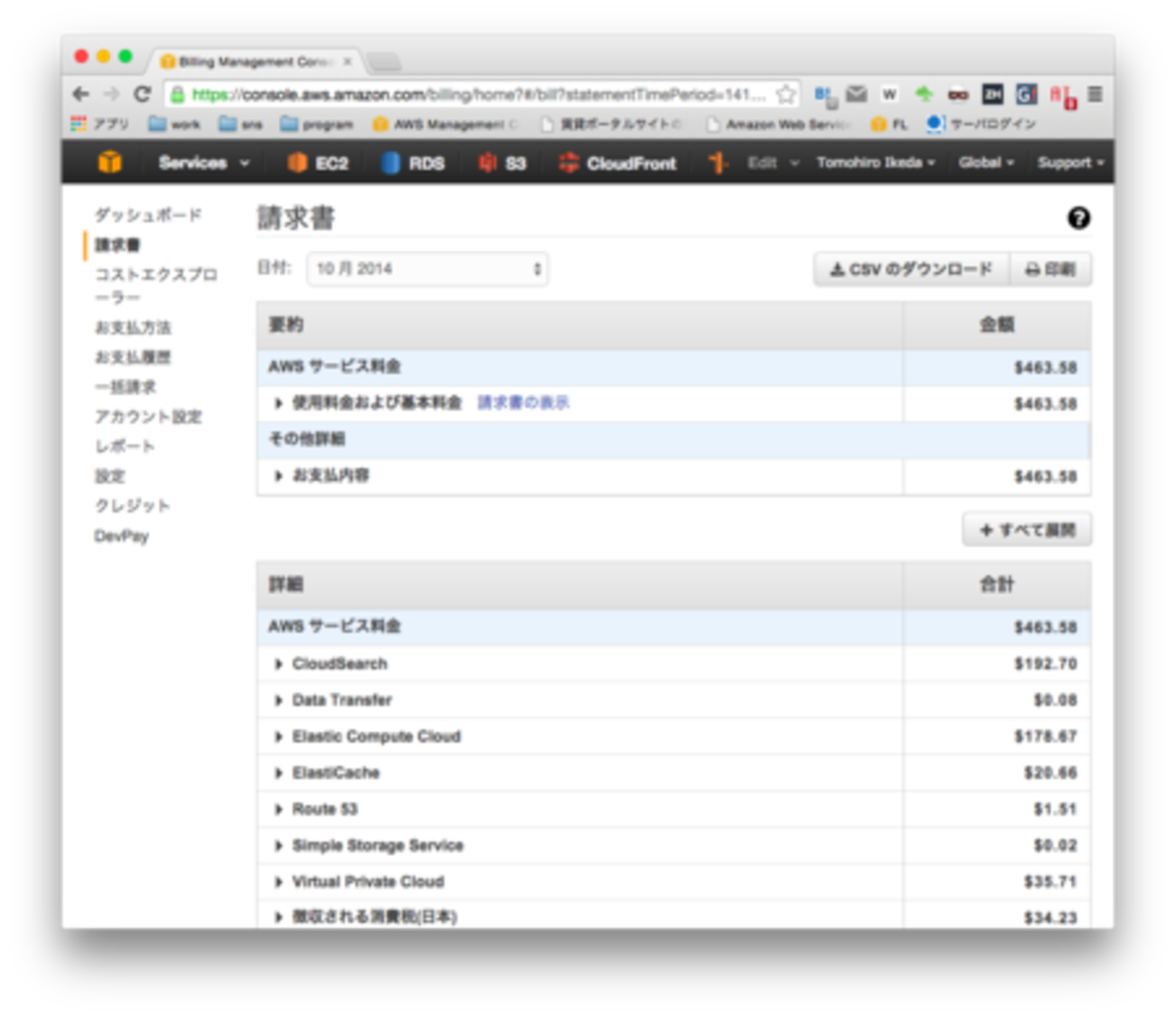Click the $178.67 amount
This screenshot has height=1017, width=1176.
click(1046, 737)
